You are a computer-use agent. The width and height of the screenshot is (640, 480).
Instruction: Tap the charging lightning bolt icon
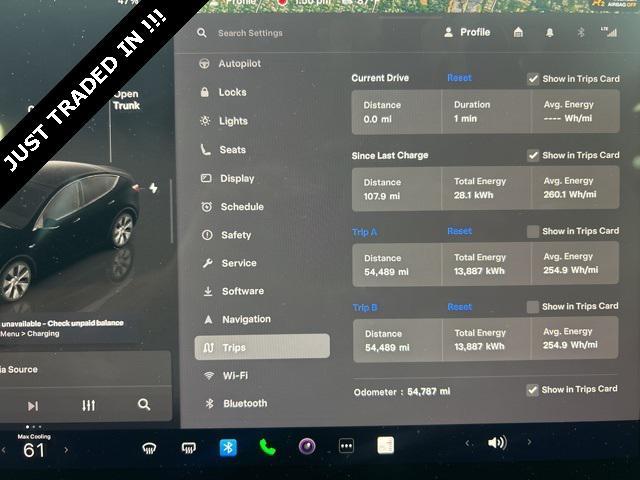(x=153, y=188)
